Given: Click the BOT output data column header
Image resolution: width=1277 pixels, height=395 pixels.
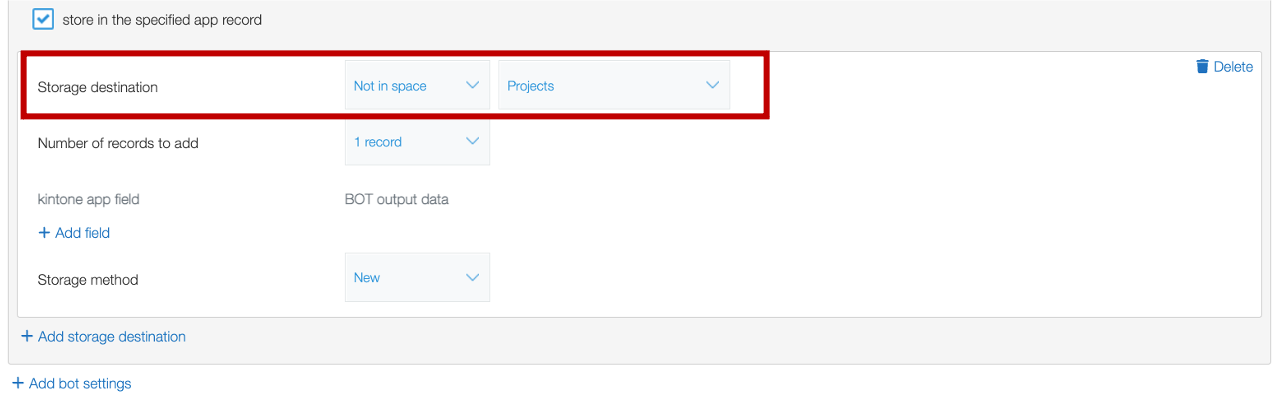Looking at the screenshot, I should click(397, 199).
